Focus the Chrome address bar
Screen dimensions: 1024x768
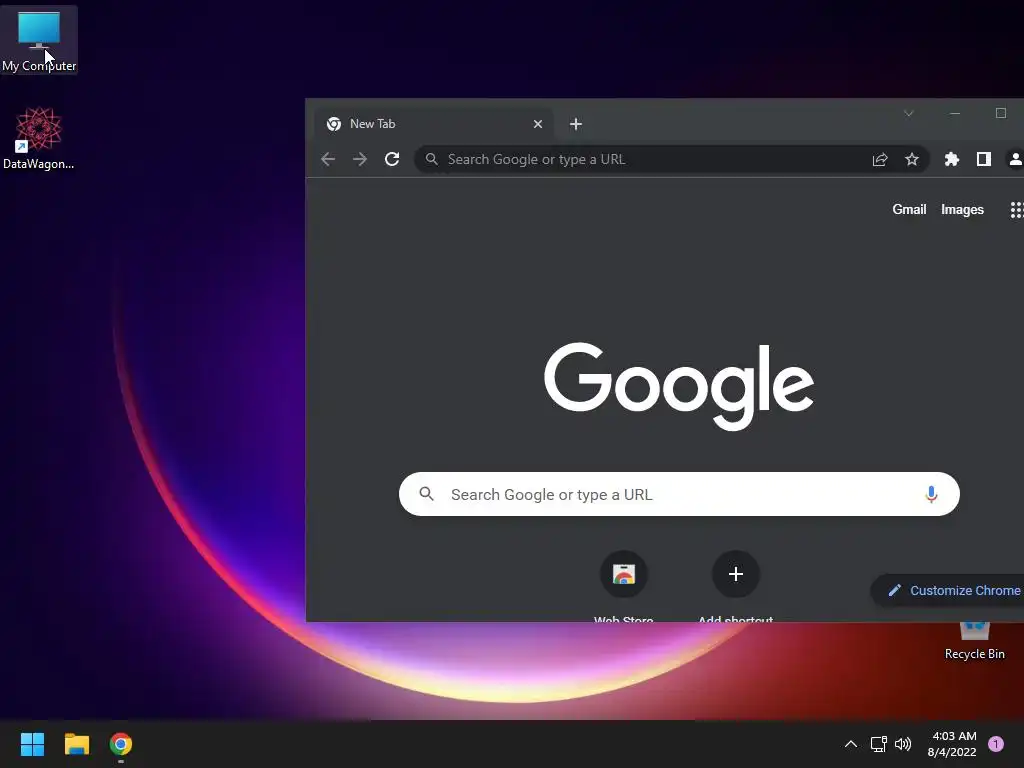point(671,159)
